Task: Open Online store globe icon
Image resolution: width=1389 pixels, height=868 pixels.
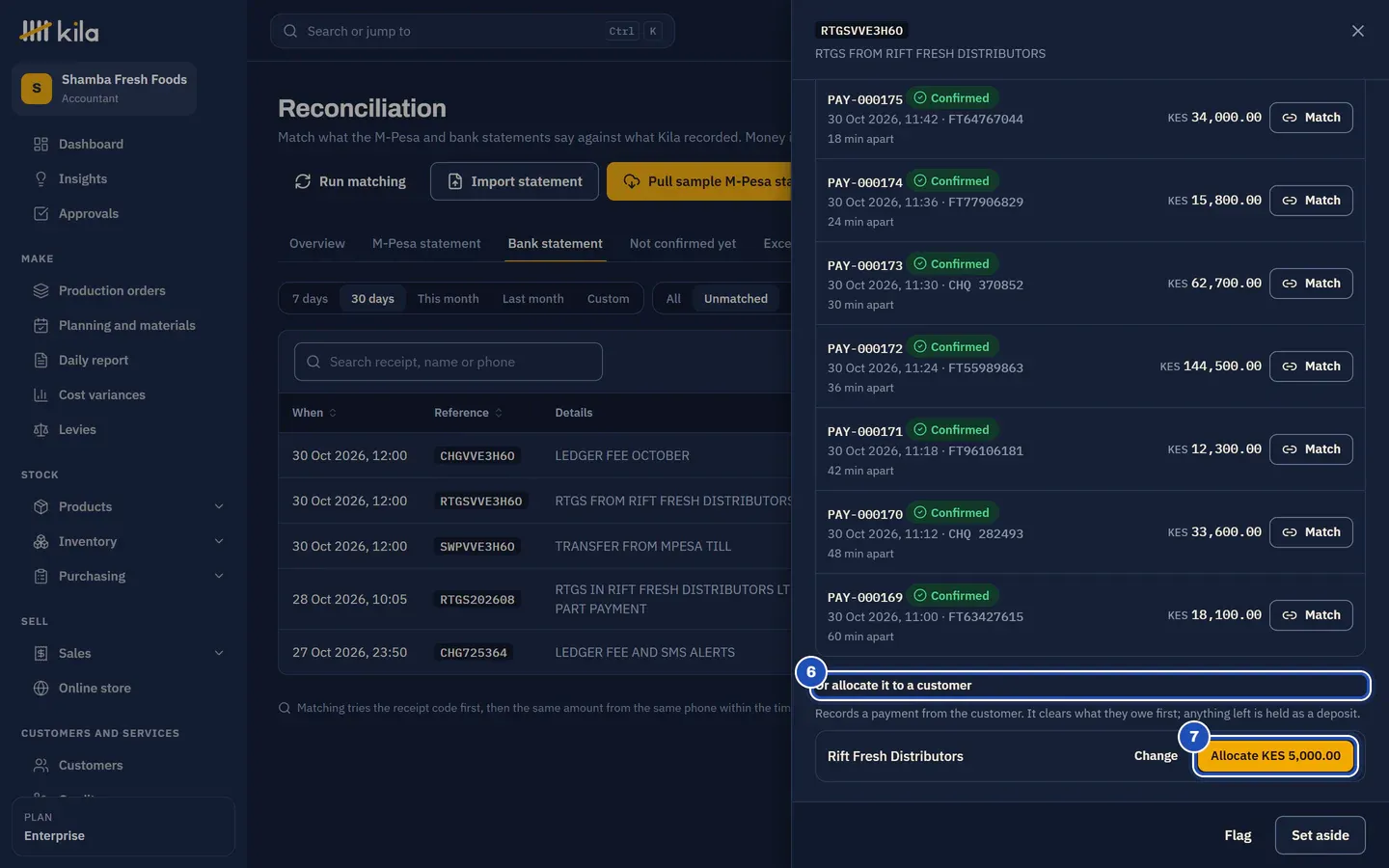Action: click(x=41, y=689)
